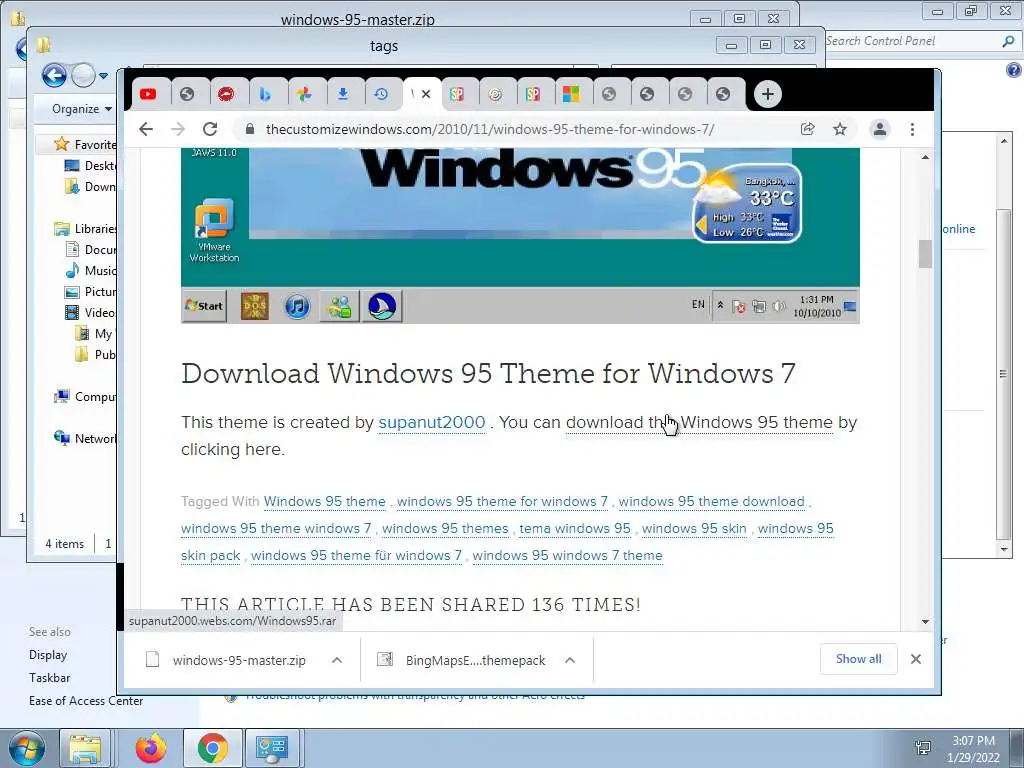The height and width of the screenshot is (768, 1024).
Task: Switch to Chrome on taskbar
Action: coord(212,748)
